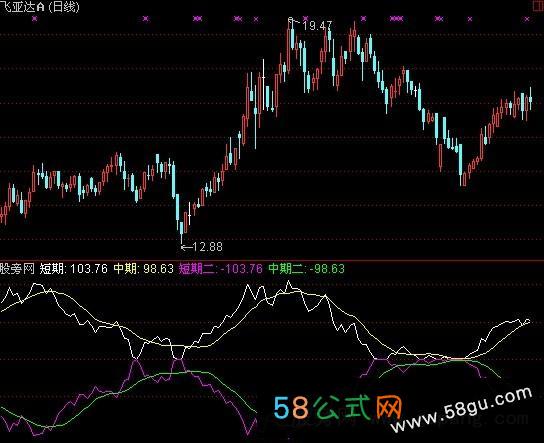This screenshot has height=443, width=544.
Task: Click the chart title 飞亚达A (日线)
Action: coord(40,7)
